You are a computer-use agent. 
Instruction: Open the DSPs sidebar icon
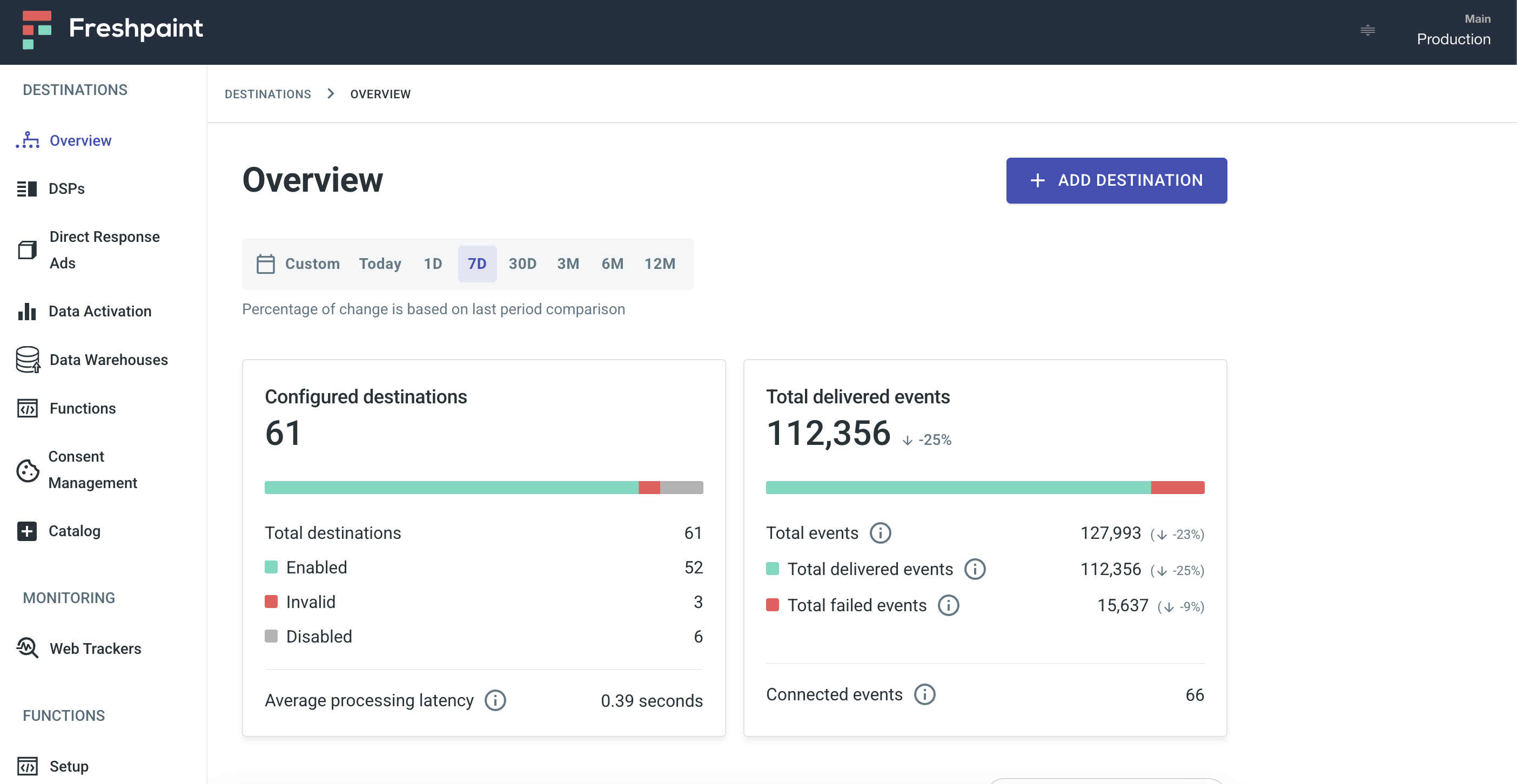point(26,188)
